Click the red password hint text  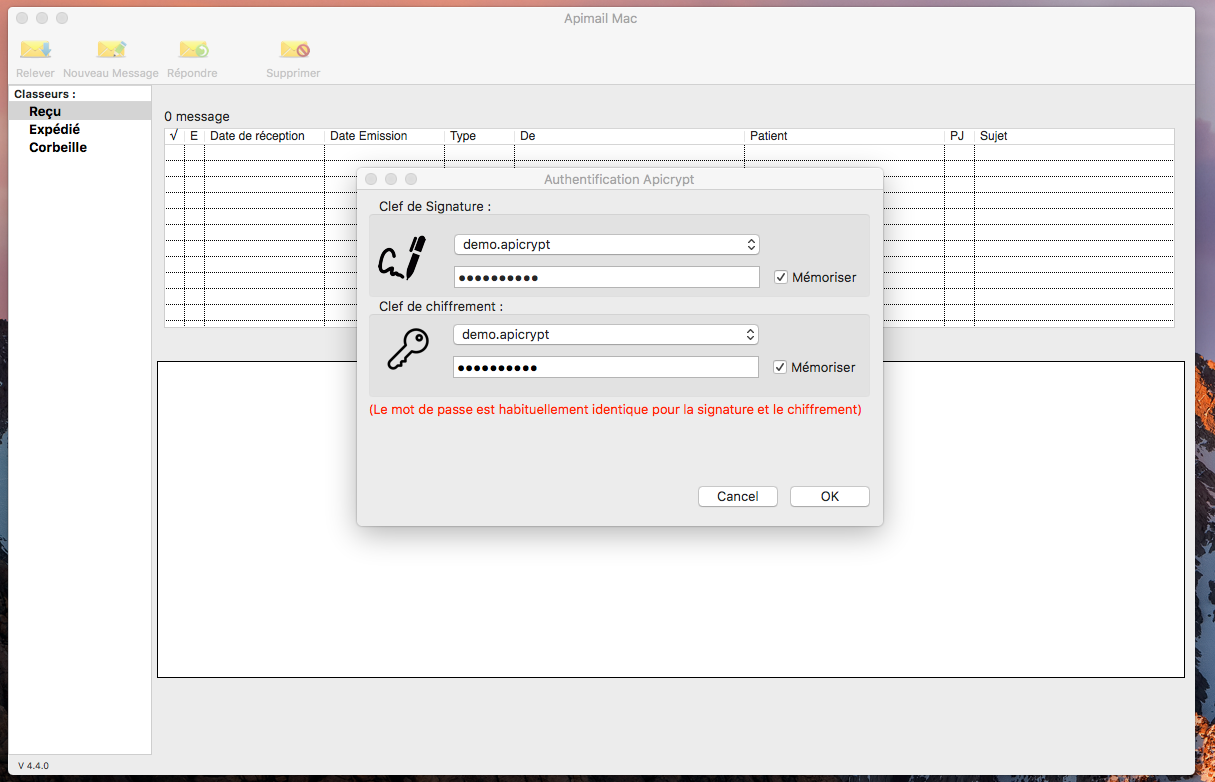pyautogui.click(x=615, y=409)
